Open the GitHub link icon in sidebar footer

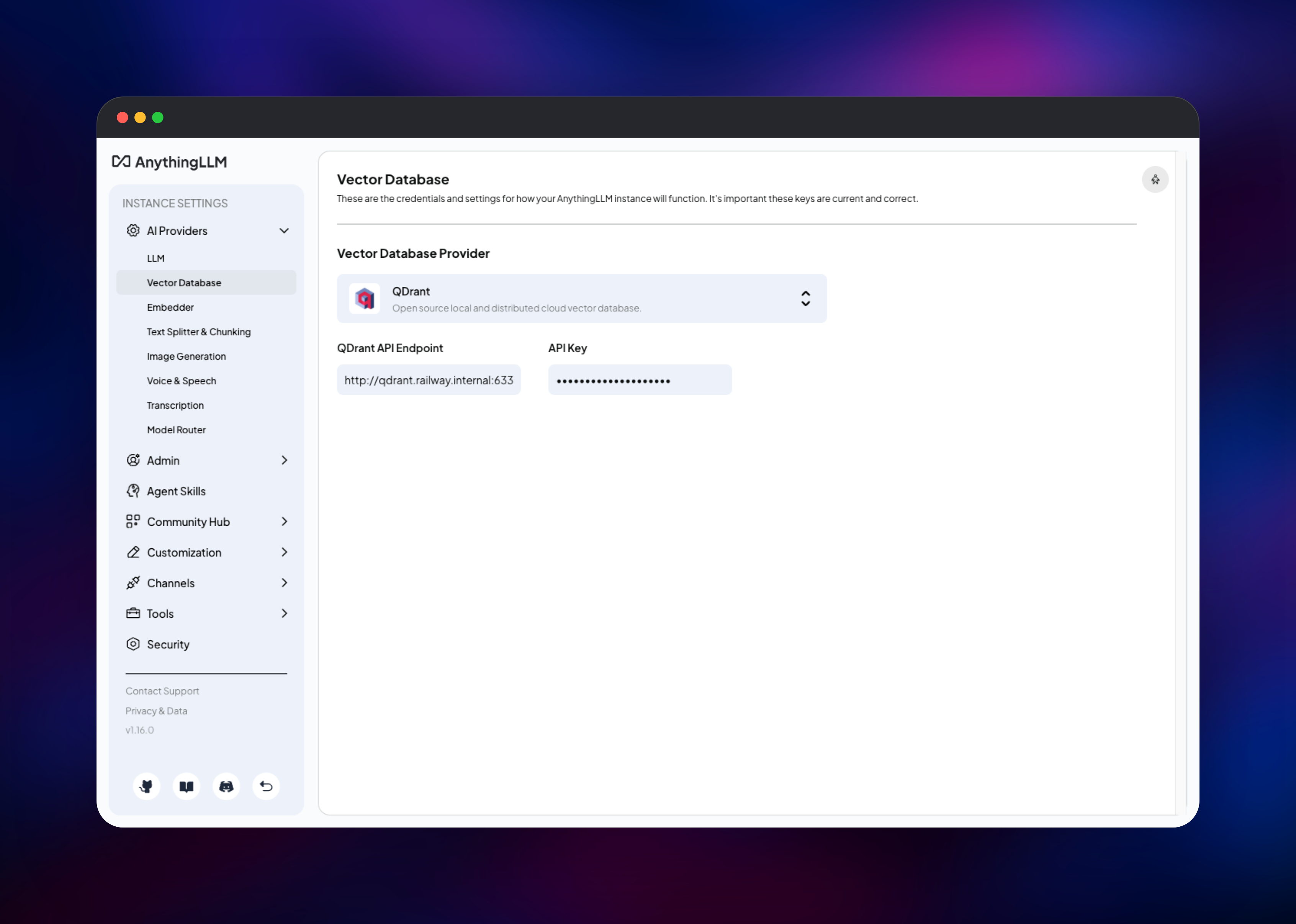click(x=147, y=786)
